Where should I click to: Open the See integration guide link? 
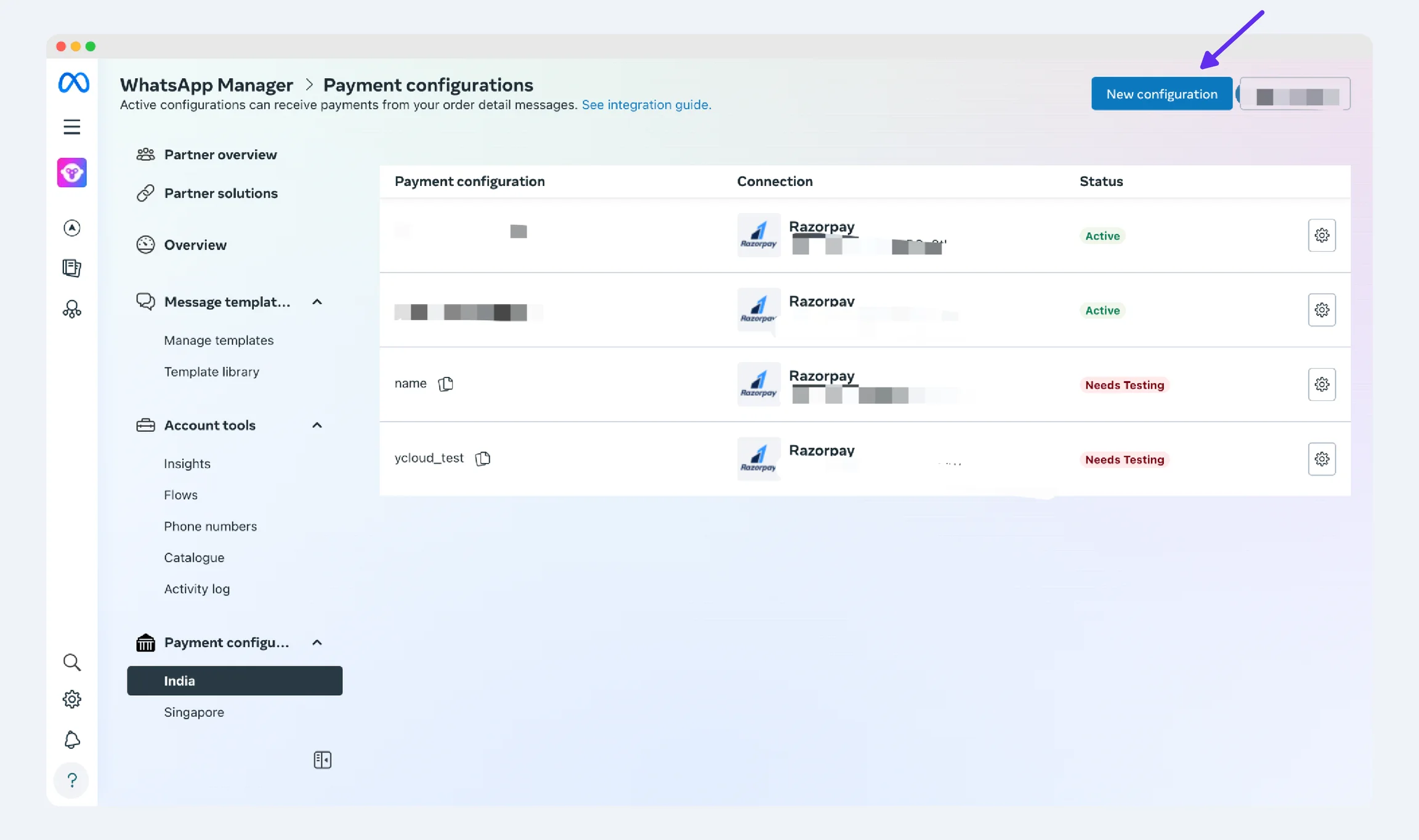tap(646, 105)
